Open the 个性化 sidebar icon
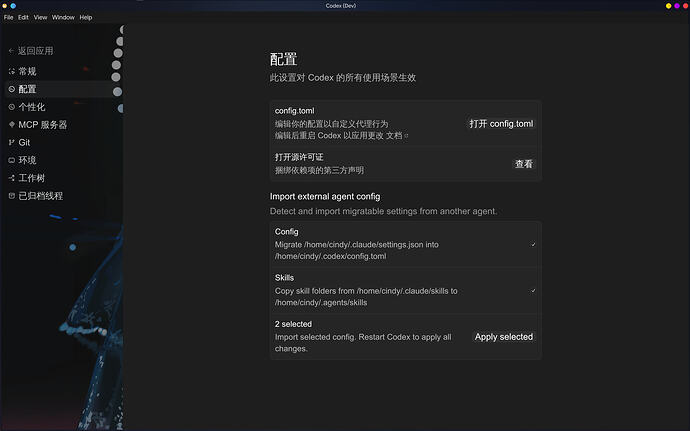This screenshot has width=690, height=431. click(12, 107)
